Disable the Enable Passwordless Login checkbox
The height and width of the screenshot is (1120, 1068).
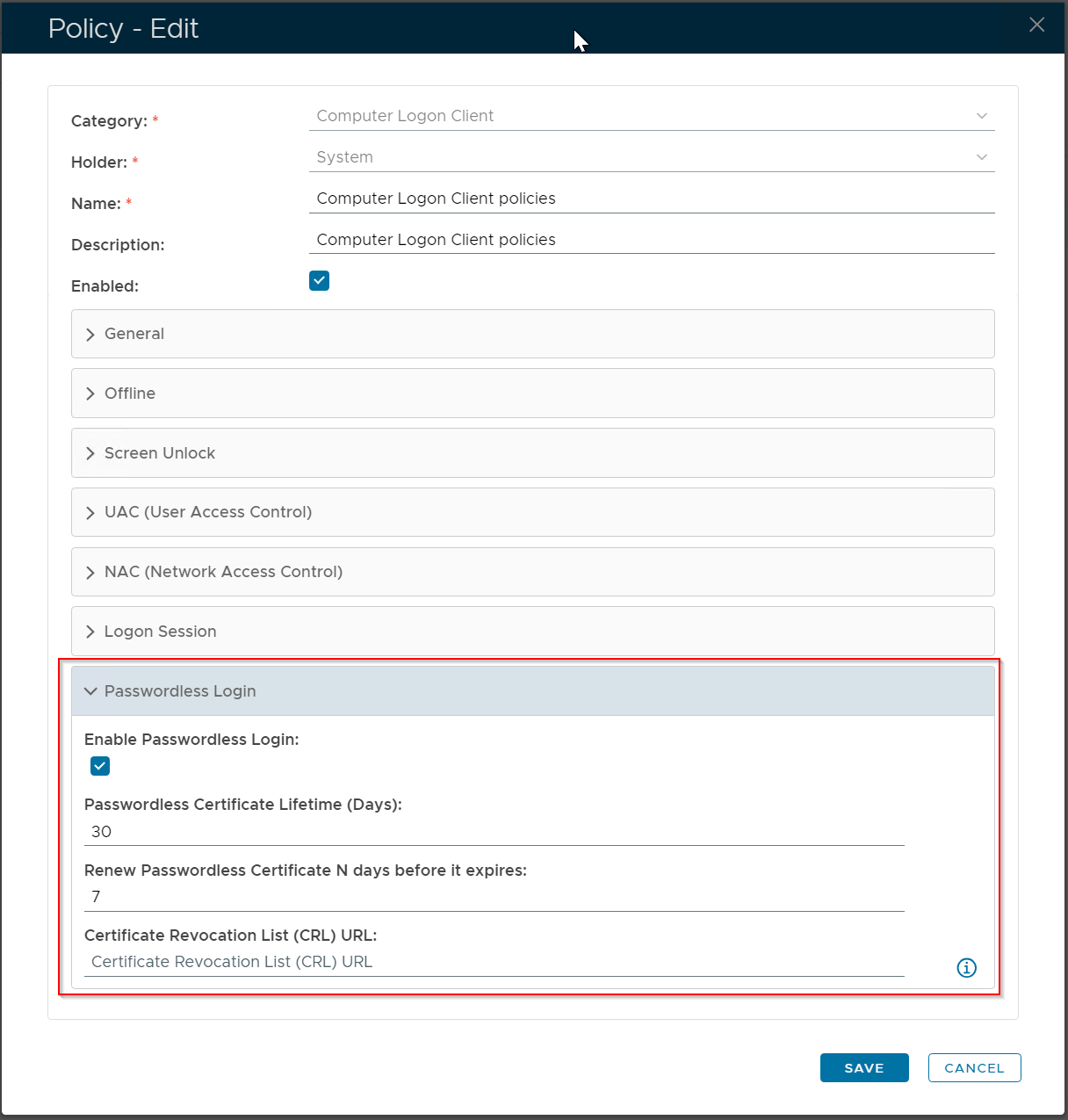tap(100, 766)
